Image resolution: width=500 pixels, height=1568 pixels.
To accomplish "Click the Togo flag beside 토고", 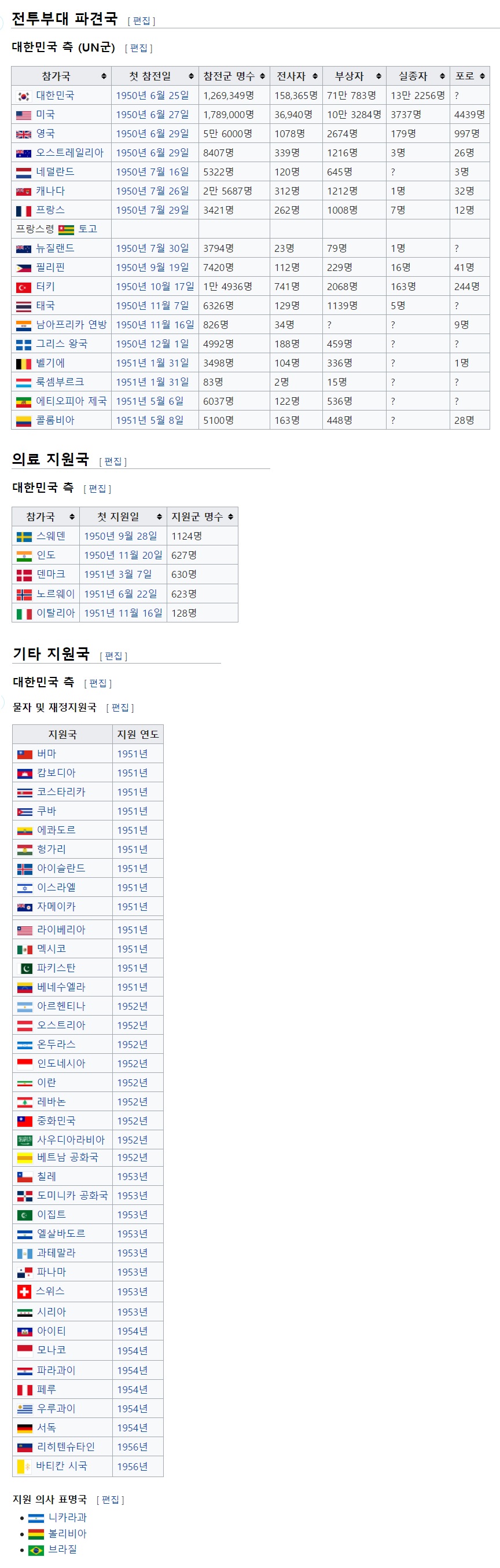I will (x=66, y=229).
